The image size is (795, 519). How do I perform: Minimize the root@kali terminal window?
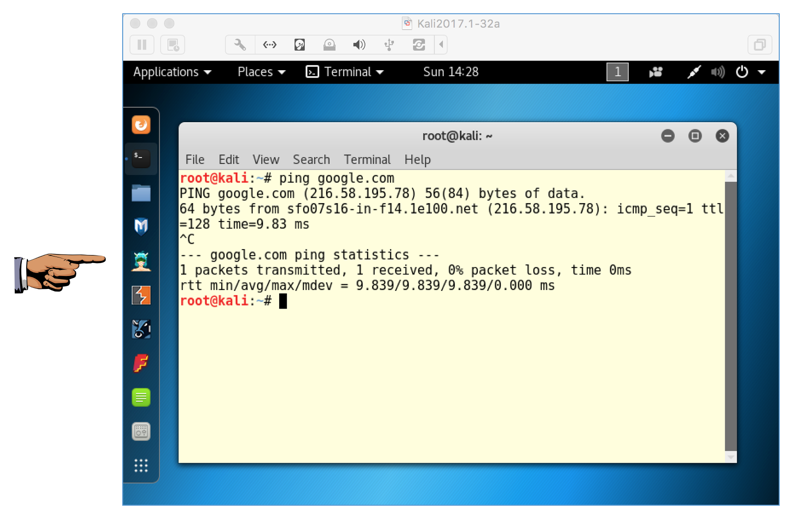(x=668, y=136)
